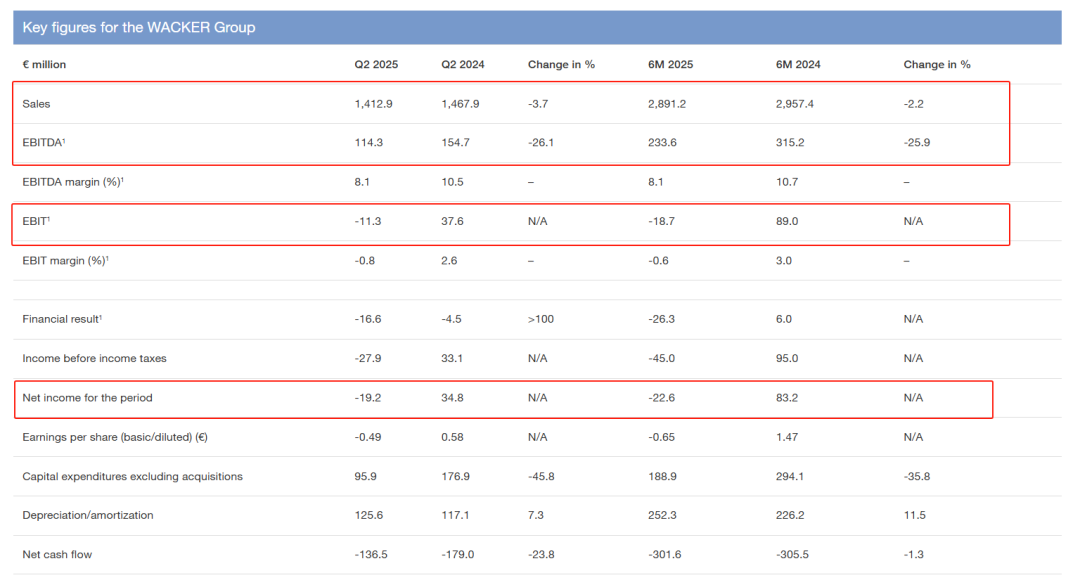
Task: Click the 'Key figures for the WACKER Group' title
Action: pos(138,28)
